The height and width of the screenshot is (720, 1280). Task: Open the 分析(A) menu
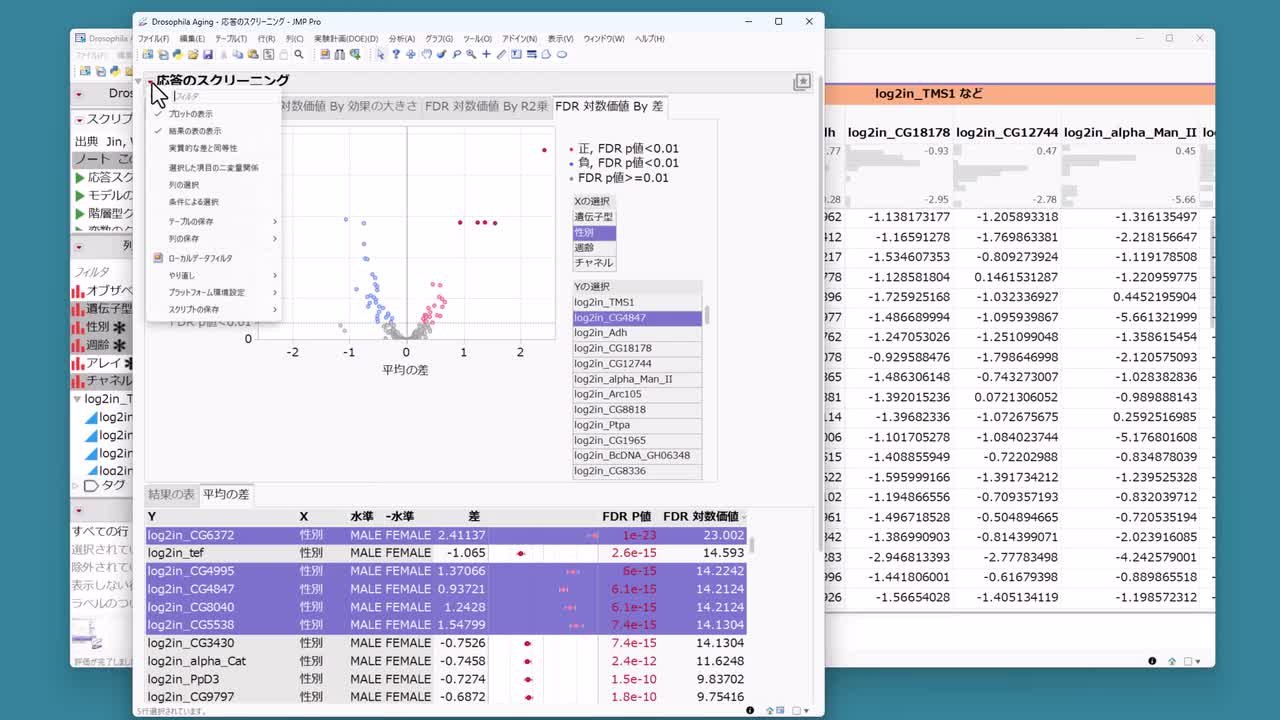coord(402,39)
